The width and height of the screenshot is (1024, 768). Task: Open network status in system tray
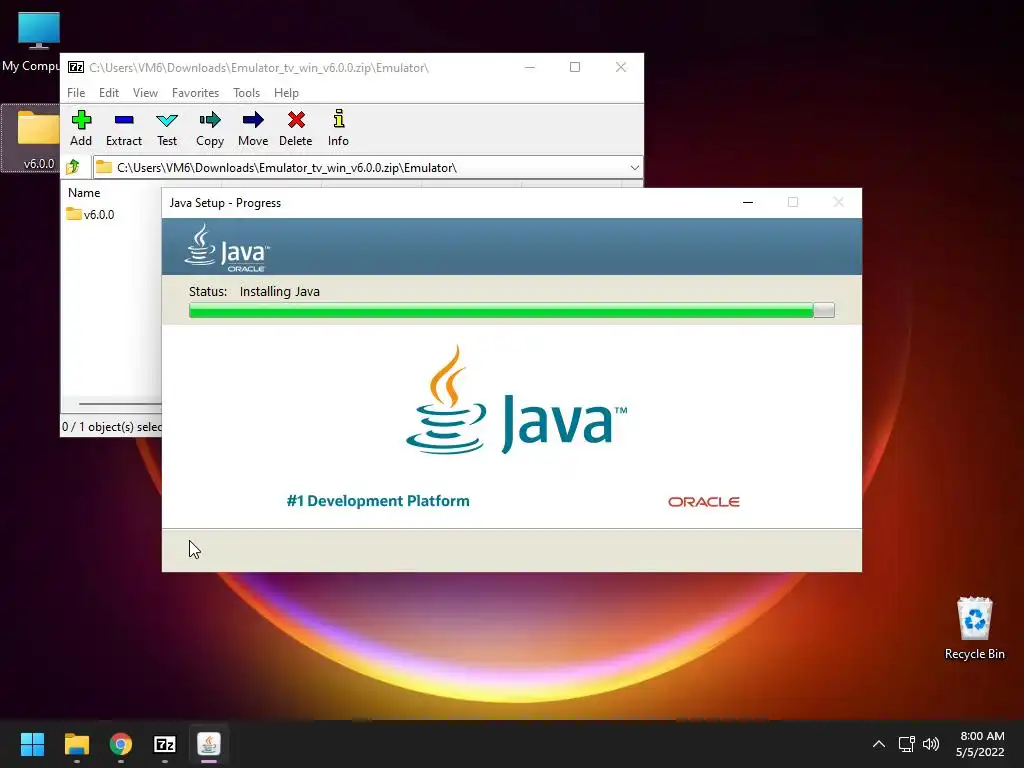coord(906,744)
